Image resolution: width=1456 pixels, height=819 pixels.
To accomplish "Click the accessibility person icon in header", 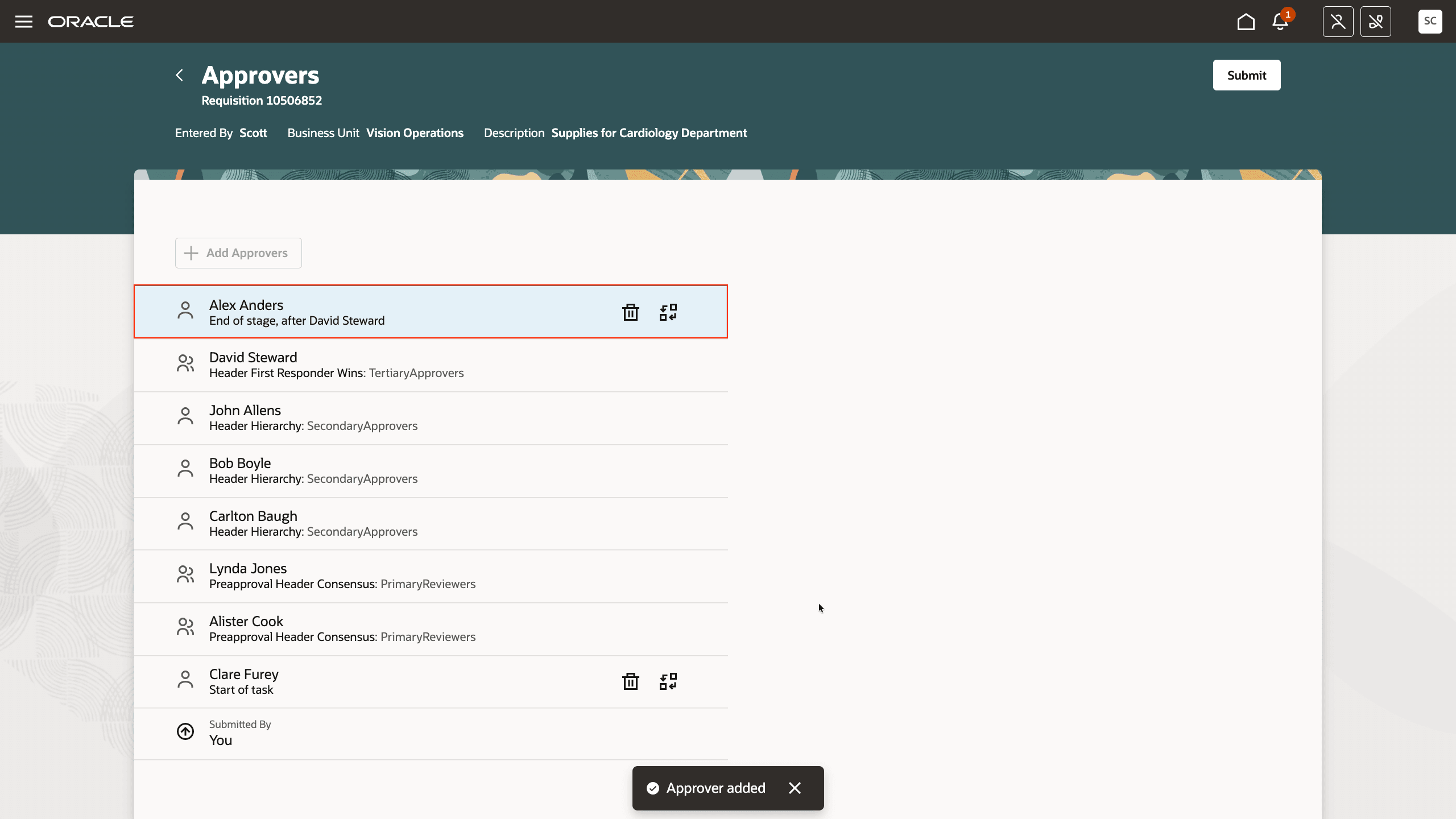I will 1338,22.
